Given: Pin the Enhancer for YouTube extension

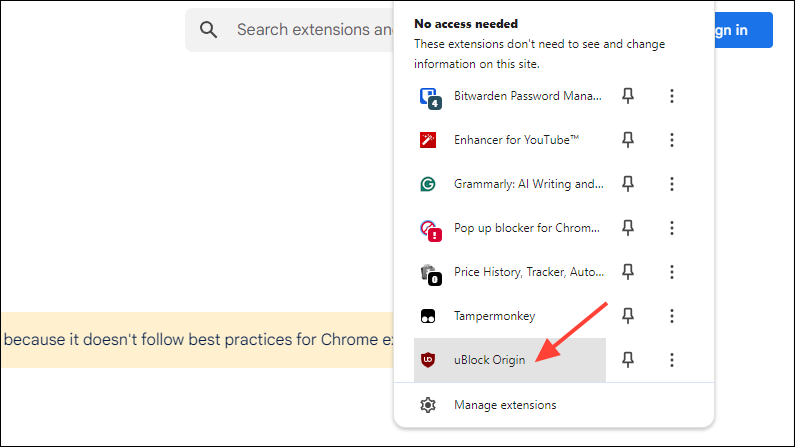Looking at the screenshot, I should [628, 140].
